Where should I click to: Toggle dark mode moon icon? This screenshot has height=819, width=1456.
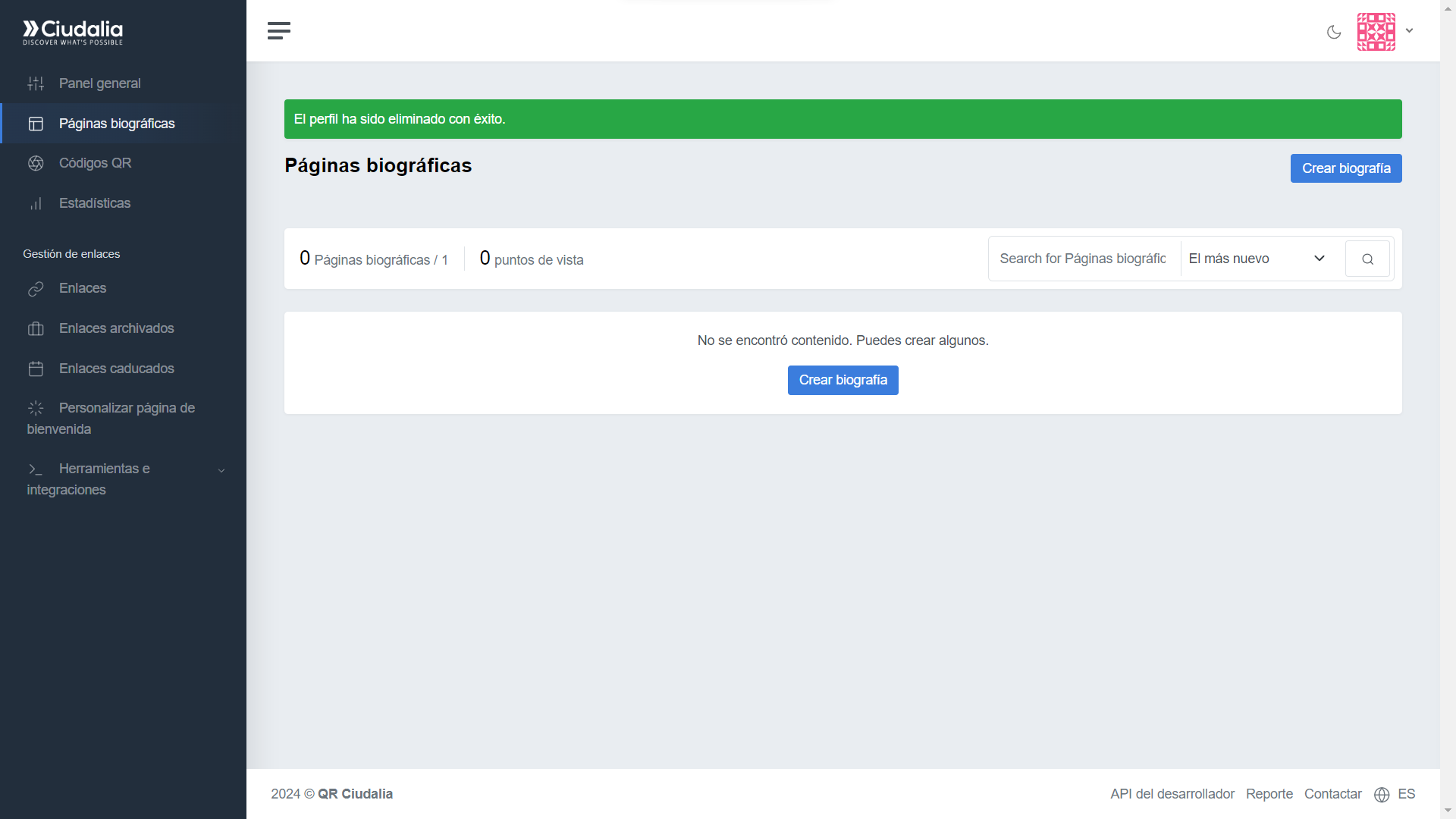click(x=1334, y=32)
